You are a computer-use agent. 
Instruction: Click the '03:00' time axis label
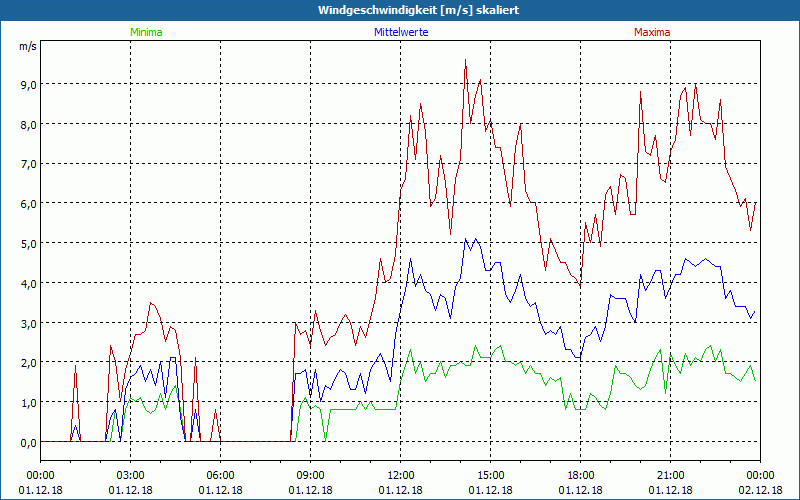pos(131,476)
